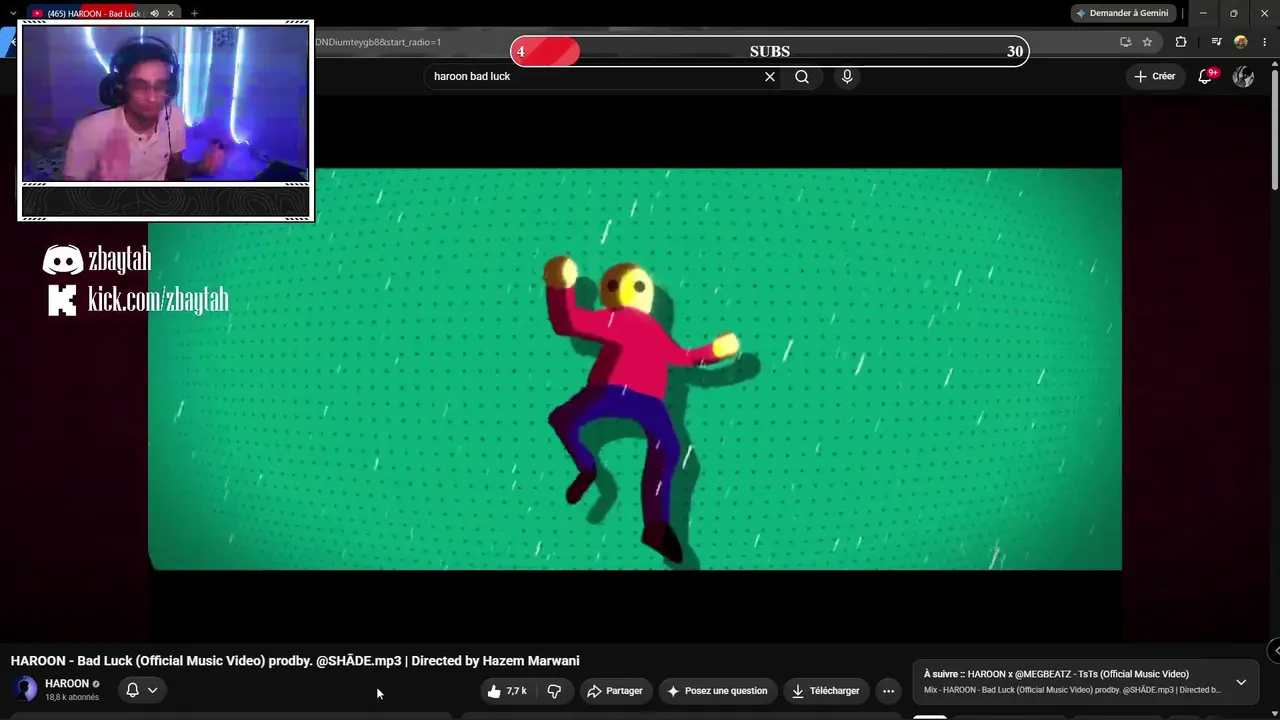Click the Télécharger download button
The width and height of the screenshot is (1280, 720).
click(x=826, y=691)
